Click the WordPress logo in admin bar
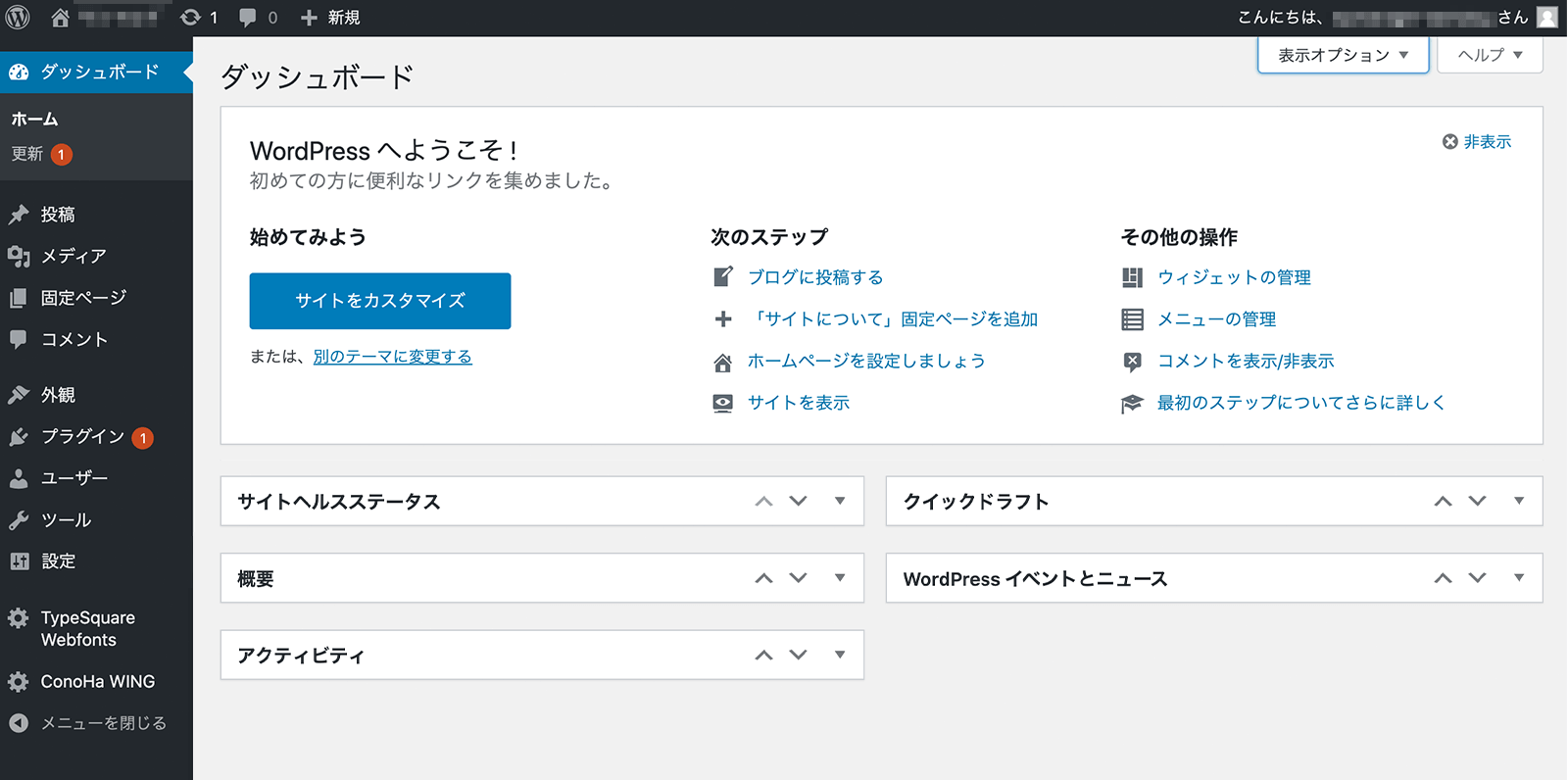This screenshot has height=780, width=1568. pyautogui.click(x=18, y=18)
